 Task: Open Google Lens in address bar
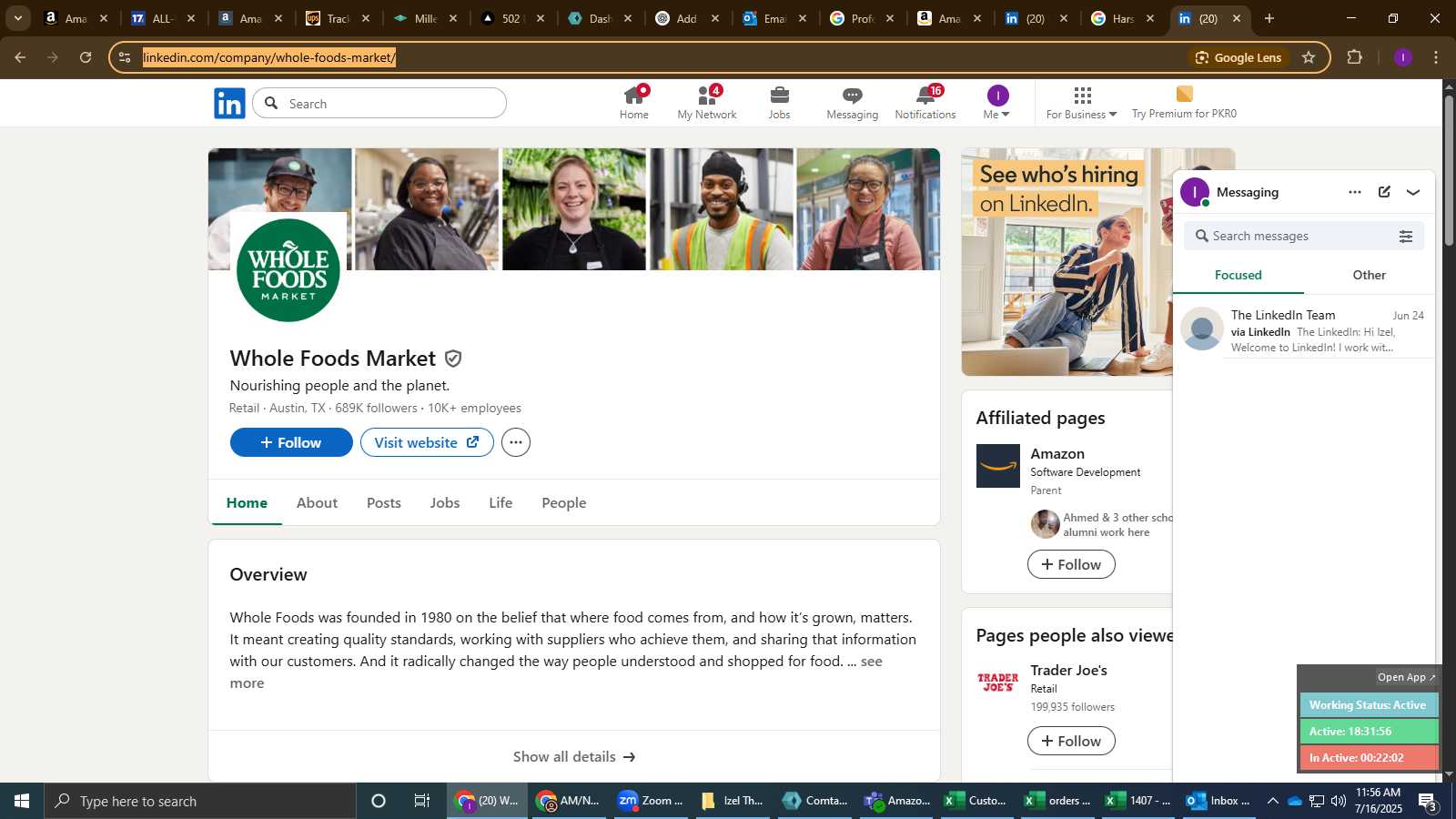coord(1239,57)
